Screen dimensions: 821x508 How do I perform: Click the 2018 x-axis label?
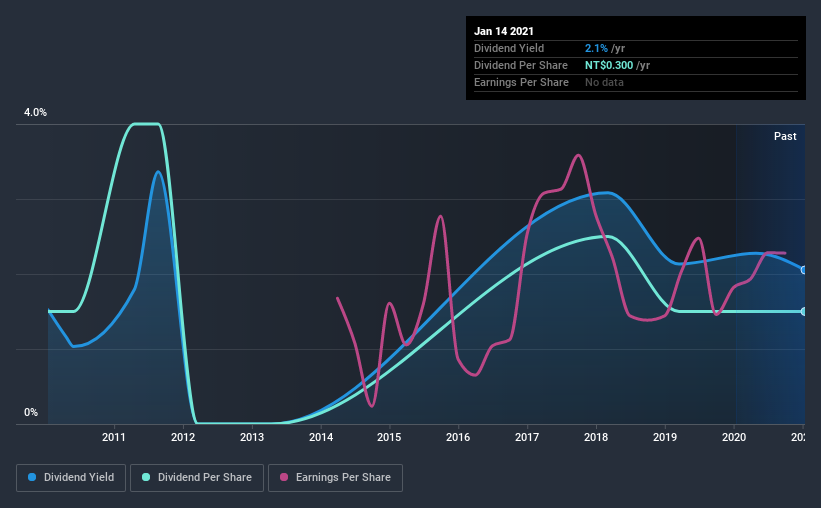[596, 437]
